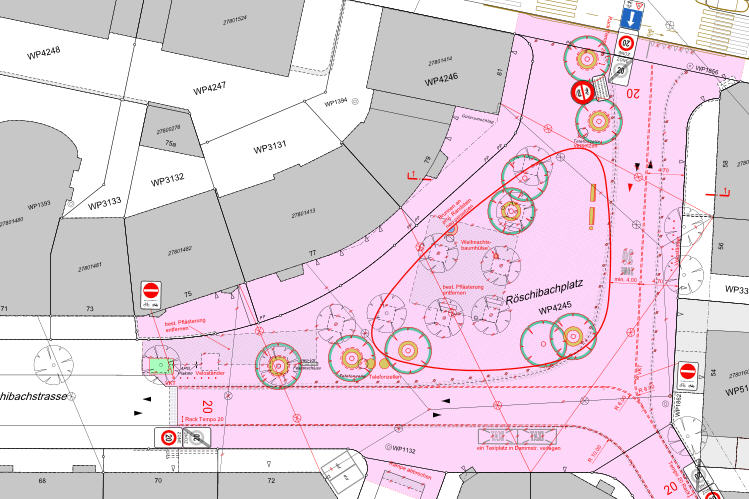This screenshot has width=749, height=499.
Task: Select the zone 20 sign below the blue arrow
Action: coord(626,44)
